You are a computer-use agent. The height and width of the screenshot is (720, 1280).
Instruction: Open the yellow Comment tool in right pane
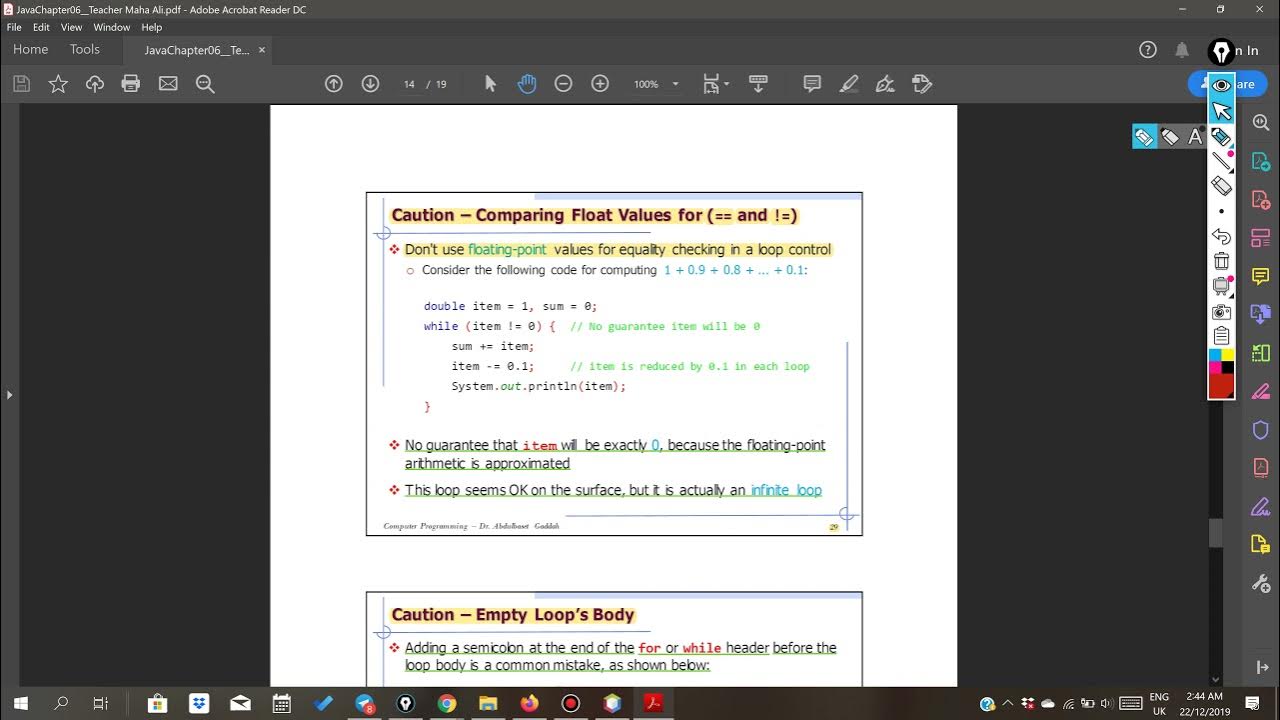tap(1260, 276)
